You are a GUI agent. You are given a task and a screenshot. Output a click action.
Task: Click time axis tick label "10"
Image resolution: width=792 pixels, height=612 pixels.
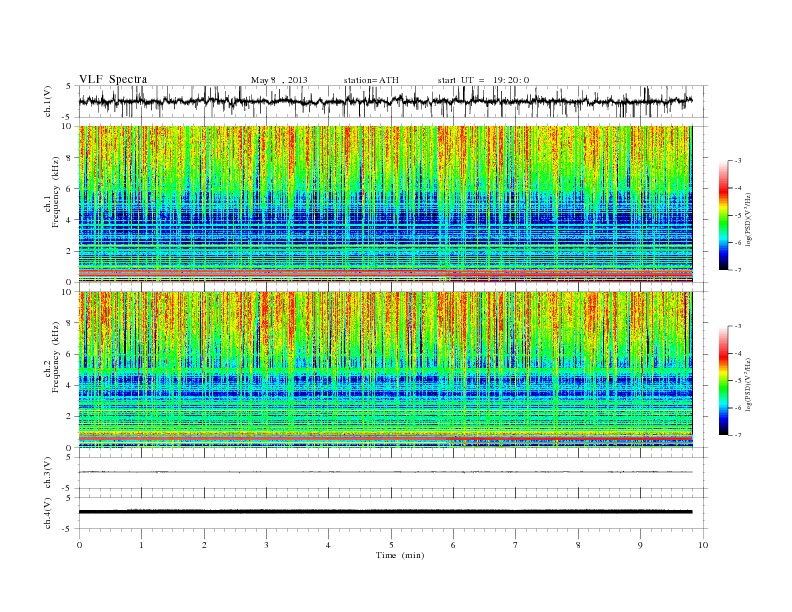click(703, 545)
